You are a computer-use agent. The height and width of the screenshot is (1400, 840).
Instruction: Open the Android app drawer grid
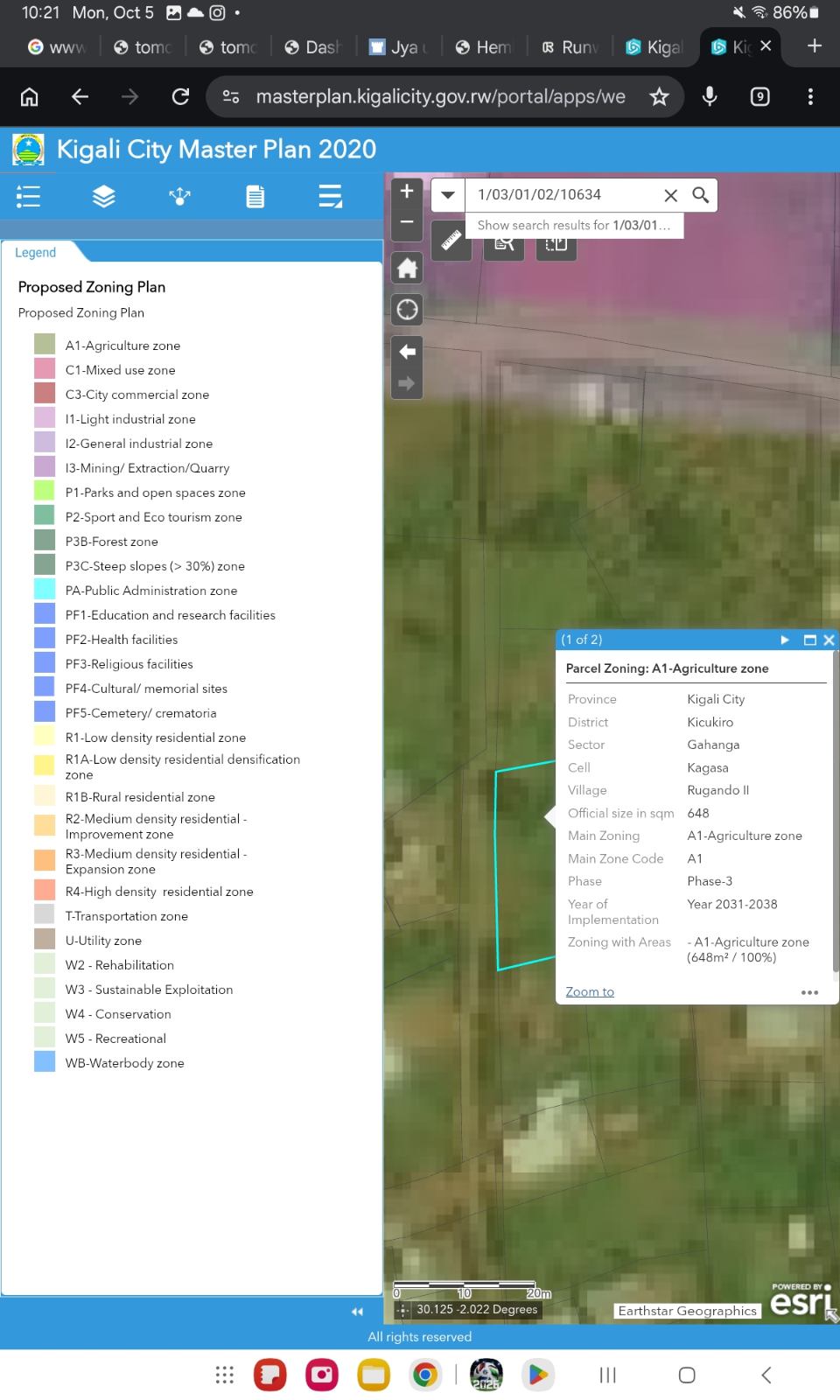coord(225,1375)
